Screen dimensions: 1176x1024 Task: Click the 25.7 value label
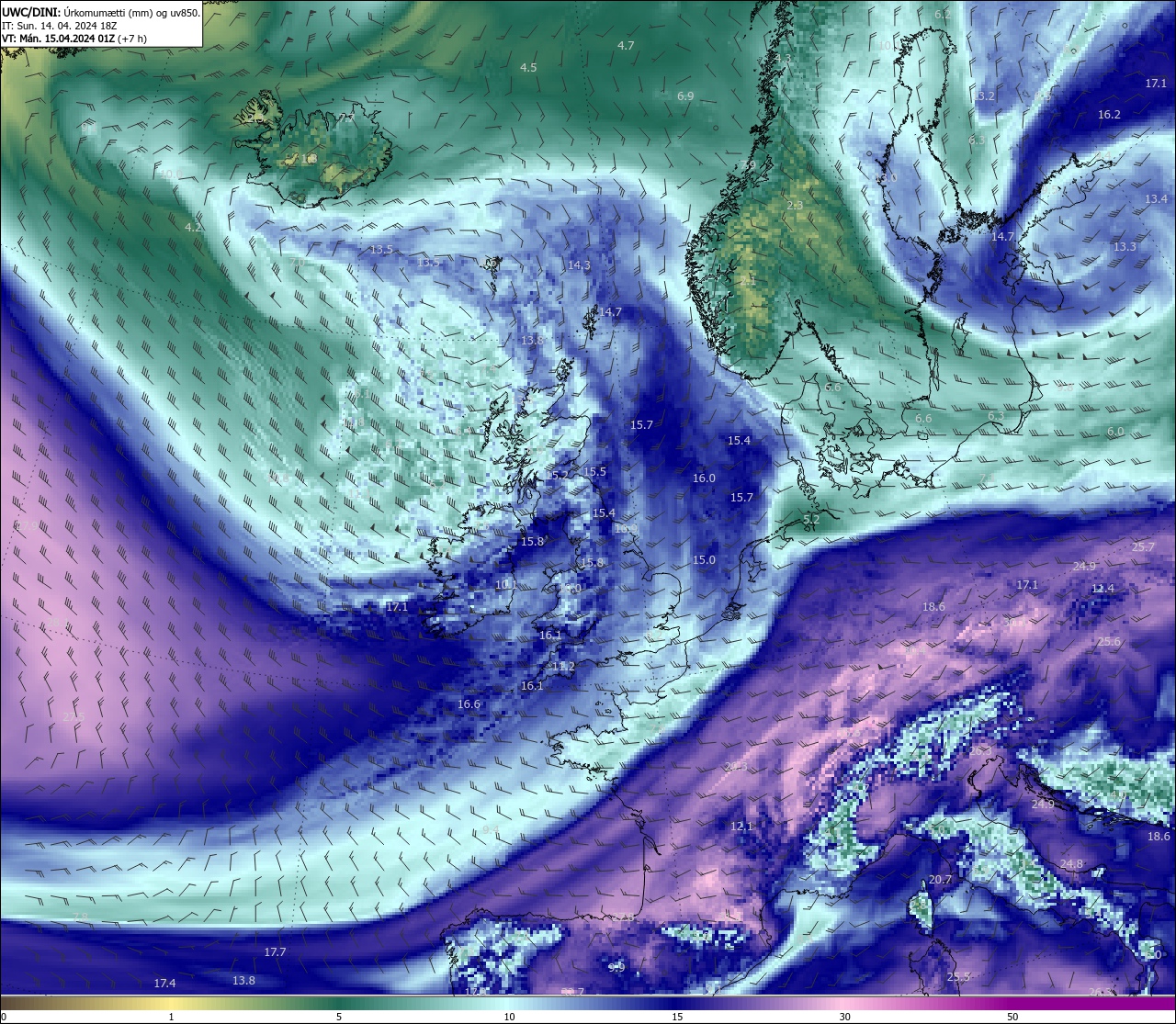(1143, 547)
